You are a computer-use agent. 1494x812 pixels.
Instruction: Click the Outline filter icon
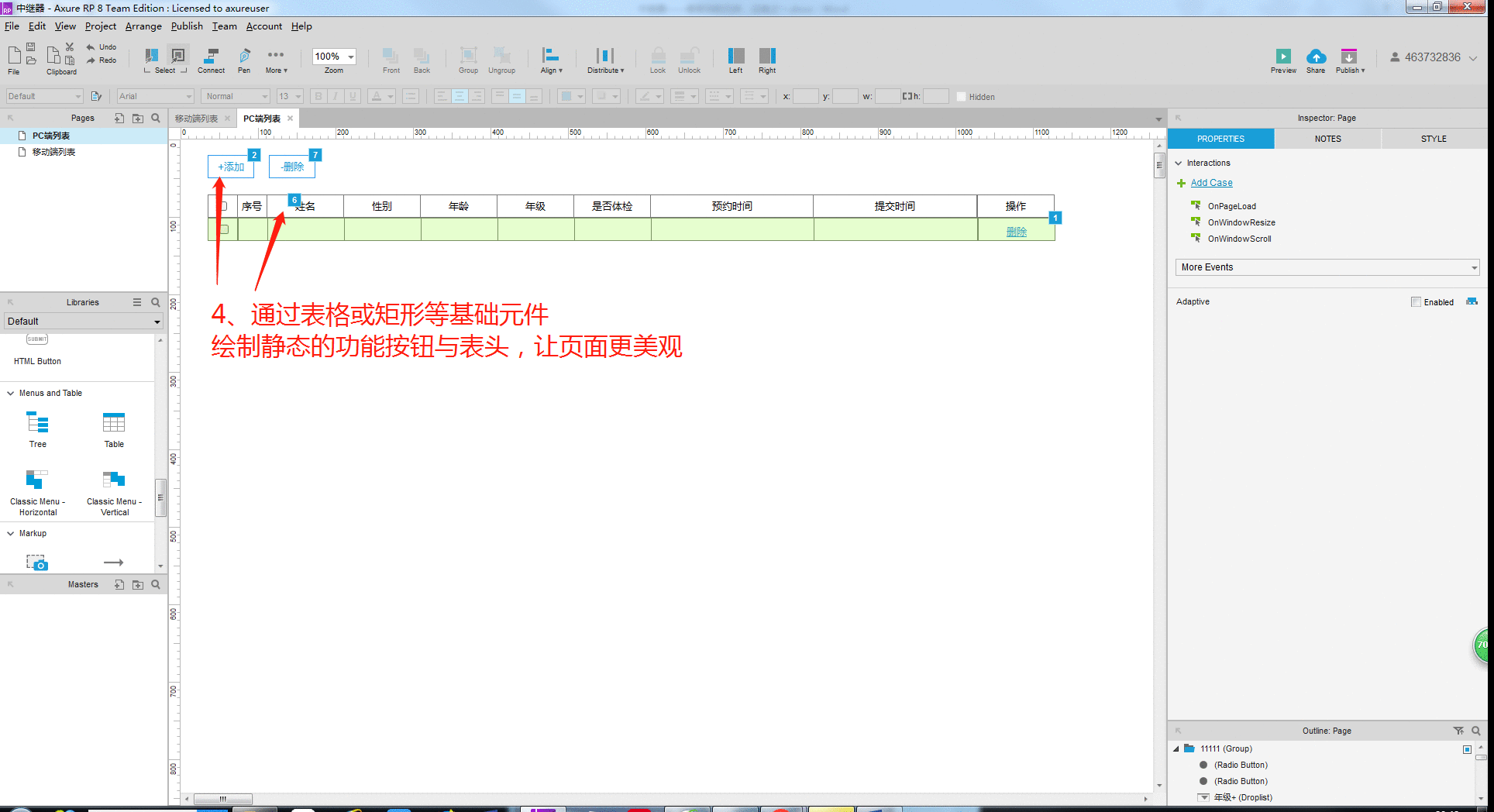tap(1458, 731)
